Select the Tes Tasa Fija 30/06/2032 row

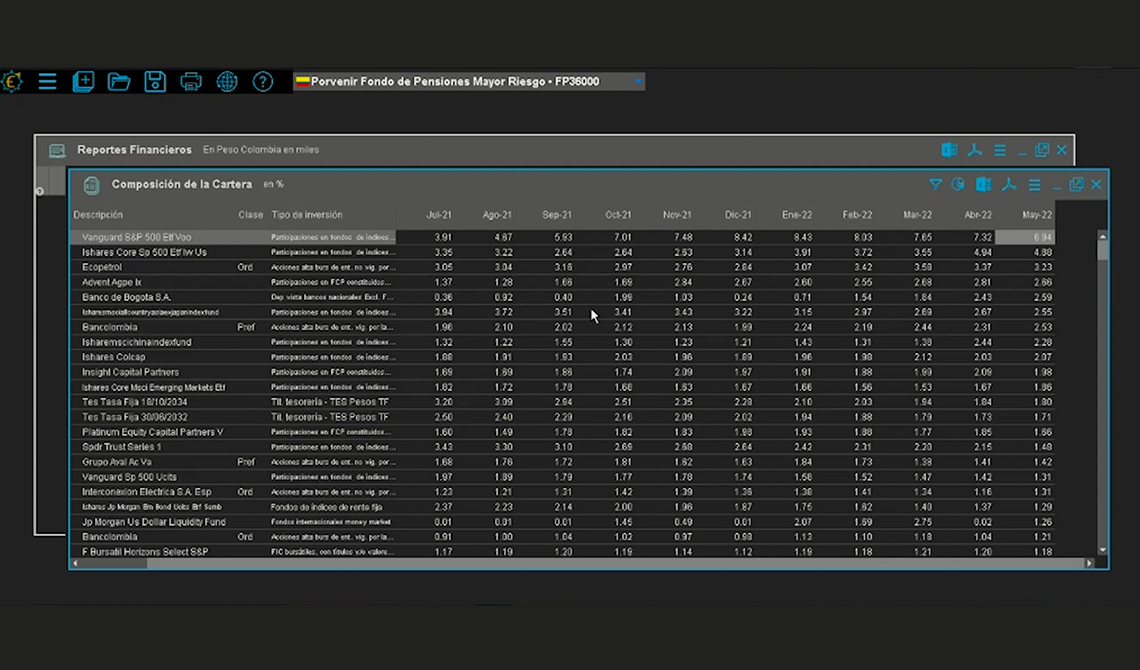pos(562,417)
